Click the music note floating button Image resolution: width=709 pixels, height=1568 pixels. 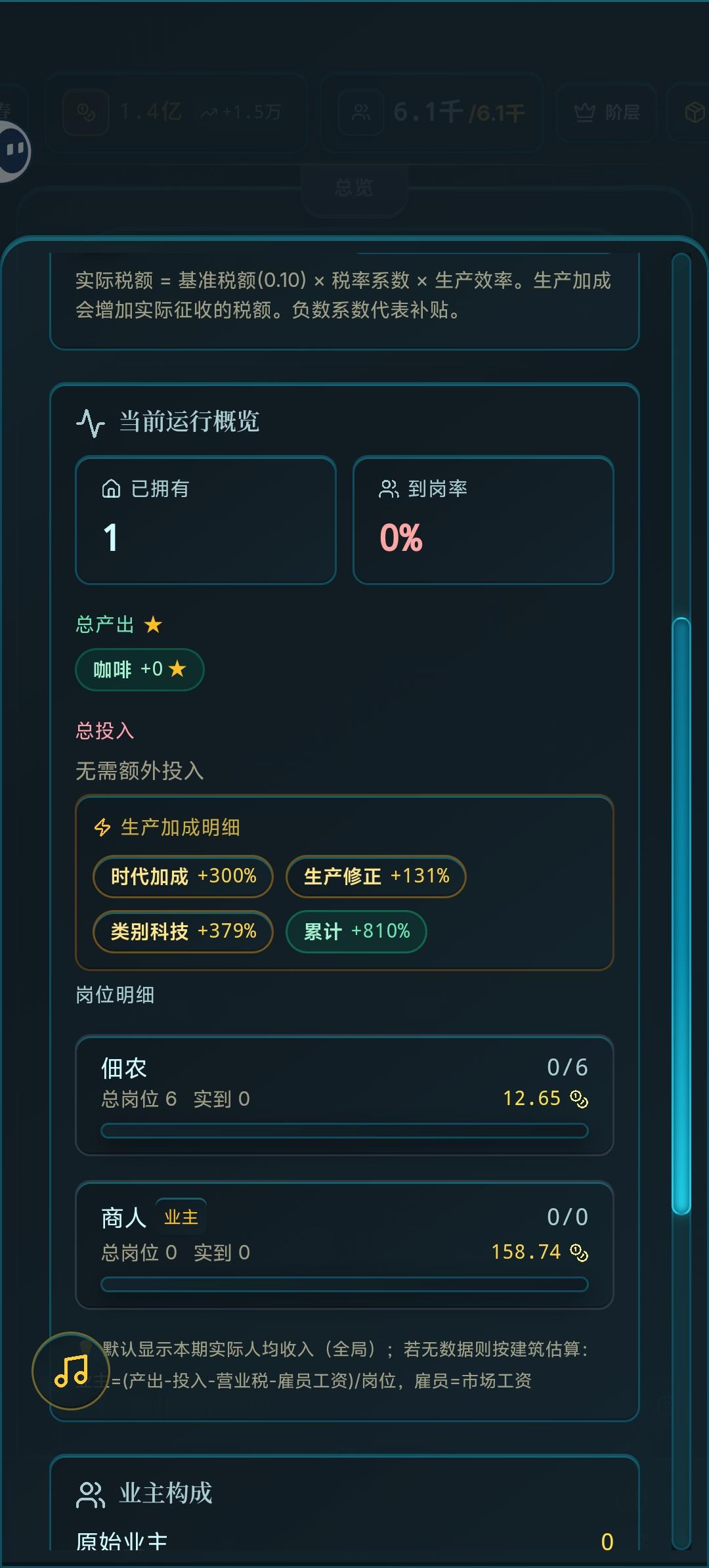click(71, 1370)
